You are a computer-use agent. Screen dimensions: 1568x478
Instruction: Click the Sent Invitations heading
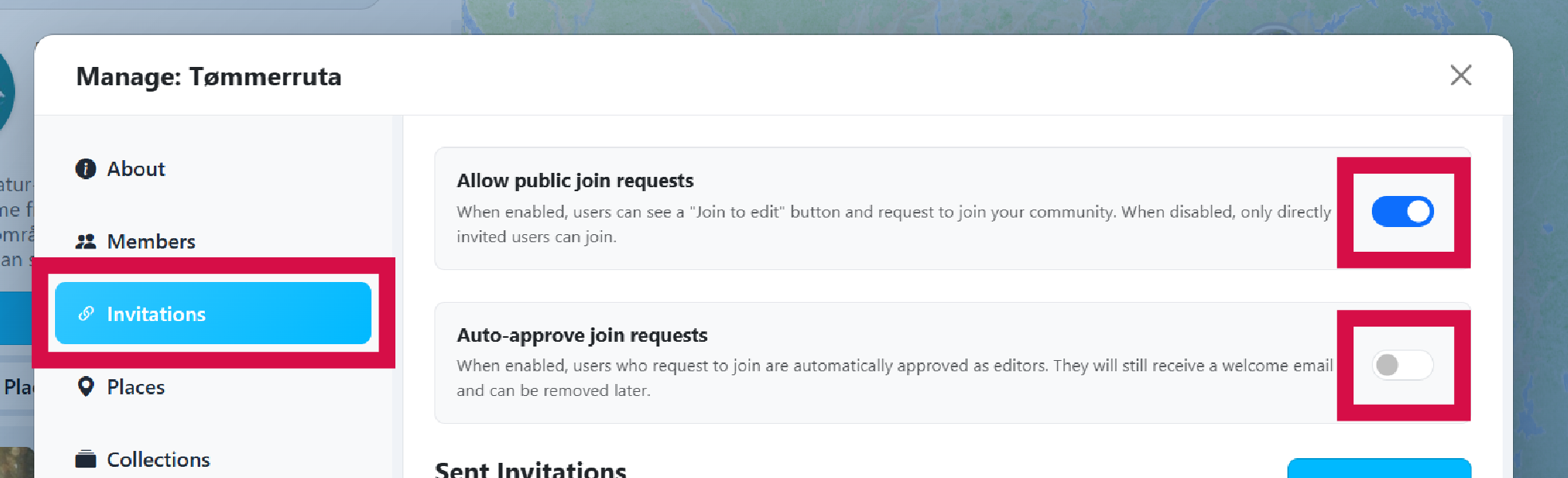(530, 470)
